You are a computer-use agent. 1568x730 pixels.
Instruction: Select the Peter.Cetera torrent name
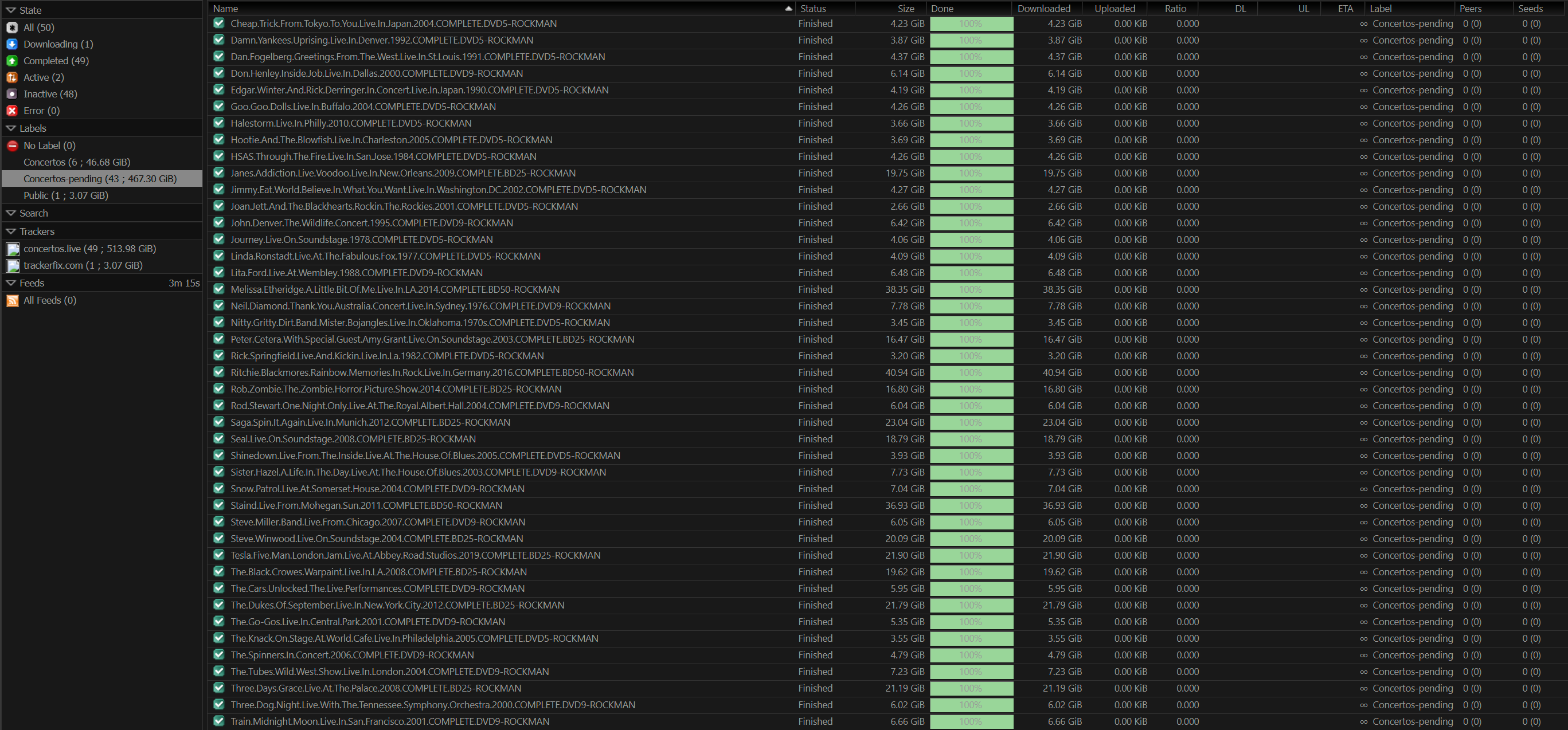[432, 339]
